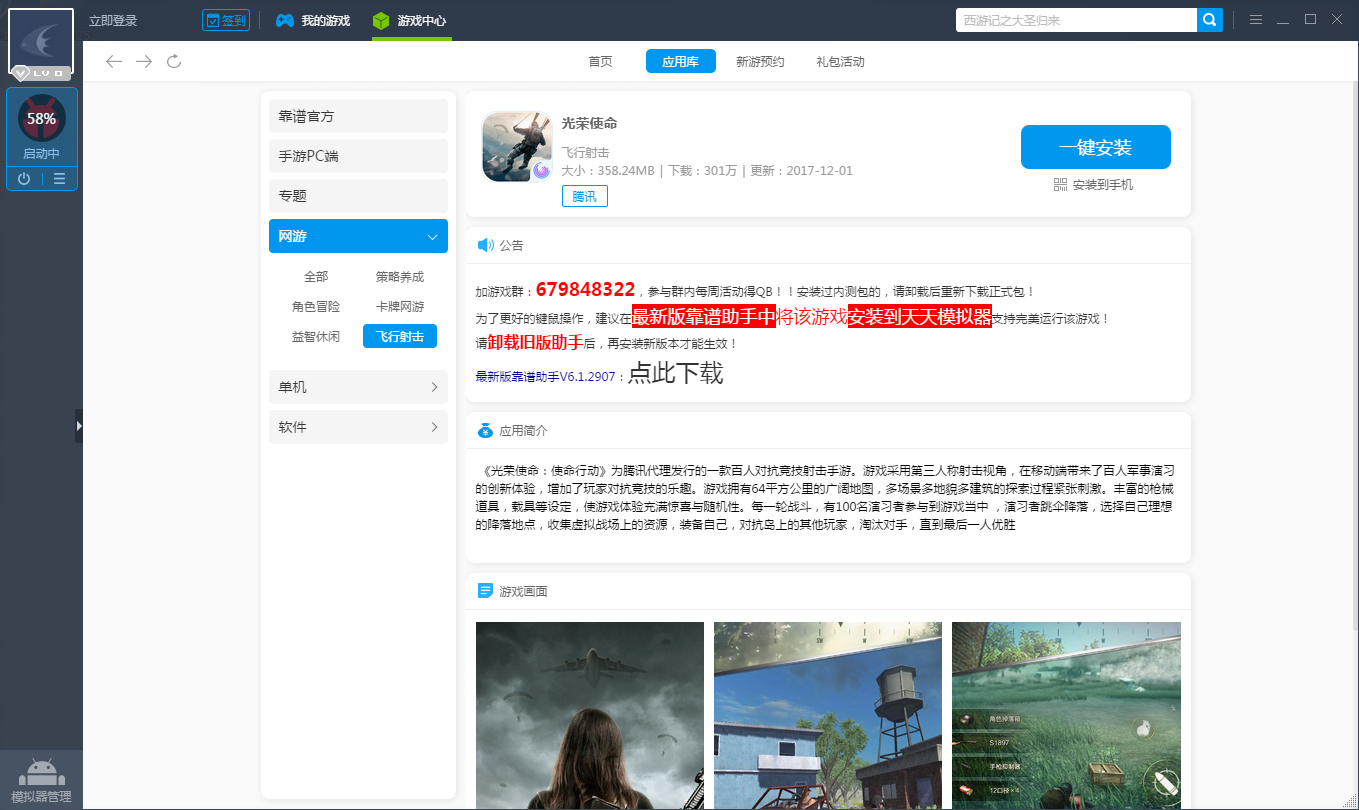Screen dimensions: 1359x810
Task: Open the hamburger main menu icon
Action: (1256, 20)
